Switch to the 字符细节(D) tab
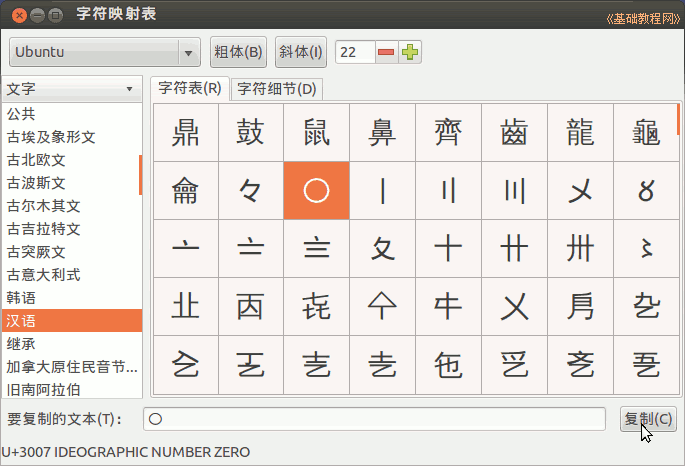Image resolution: width=685 pixels, height=466 pixels. [276, 89]
